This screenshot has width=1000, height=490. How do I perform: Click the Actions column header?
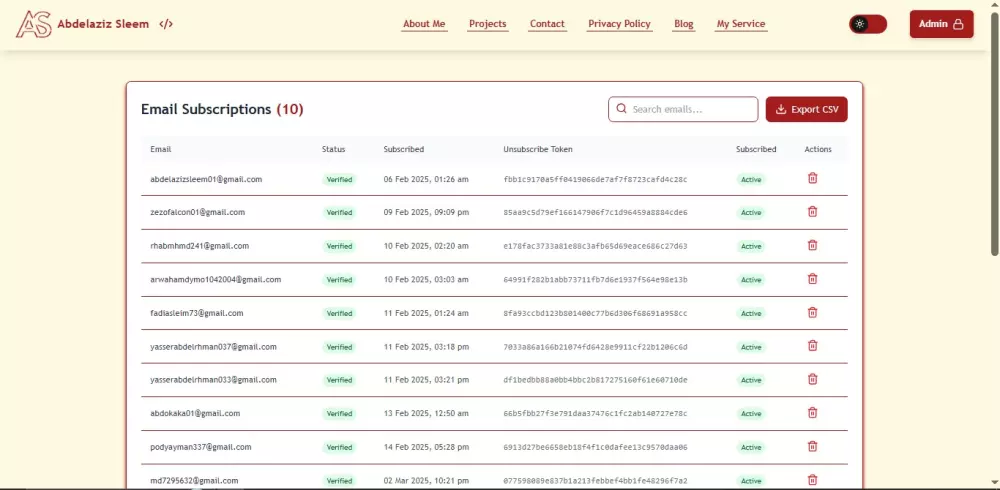pyautogui.click(x=818, y=149)
